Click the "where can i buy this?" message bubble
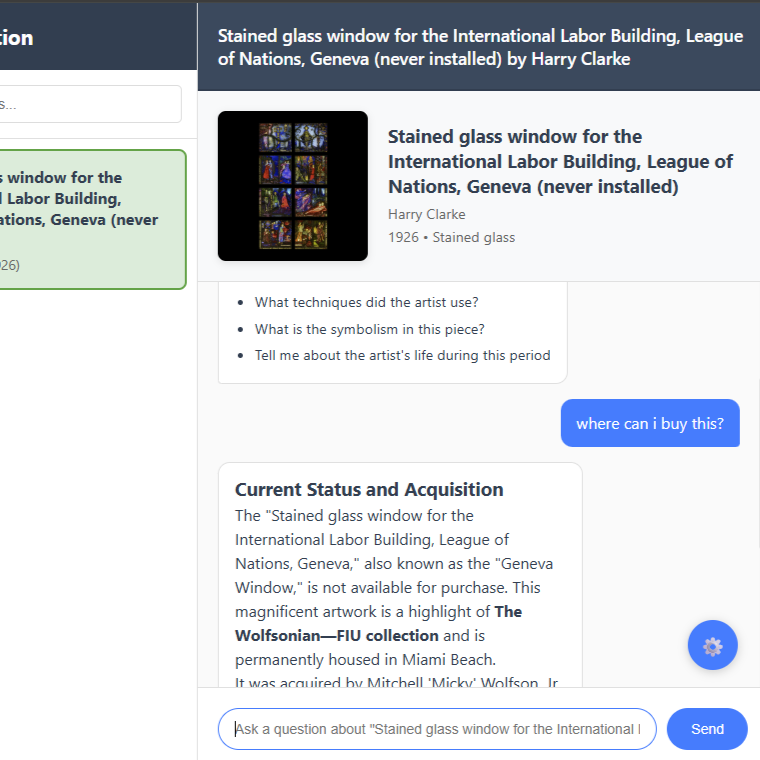 click(649, 423)
